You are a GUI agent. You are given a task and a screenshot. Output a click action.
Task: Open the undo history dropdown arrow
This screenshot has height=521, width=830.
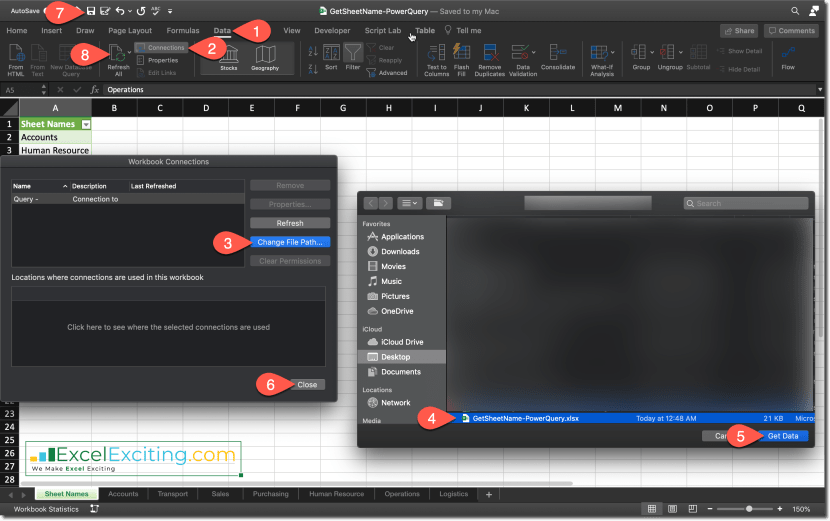pos(130,11)
